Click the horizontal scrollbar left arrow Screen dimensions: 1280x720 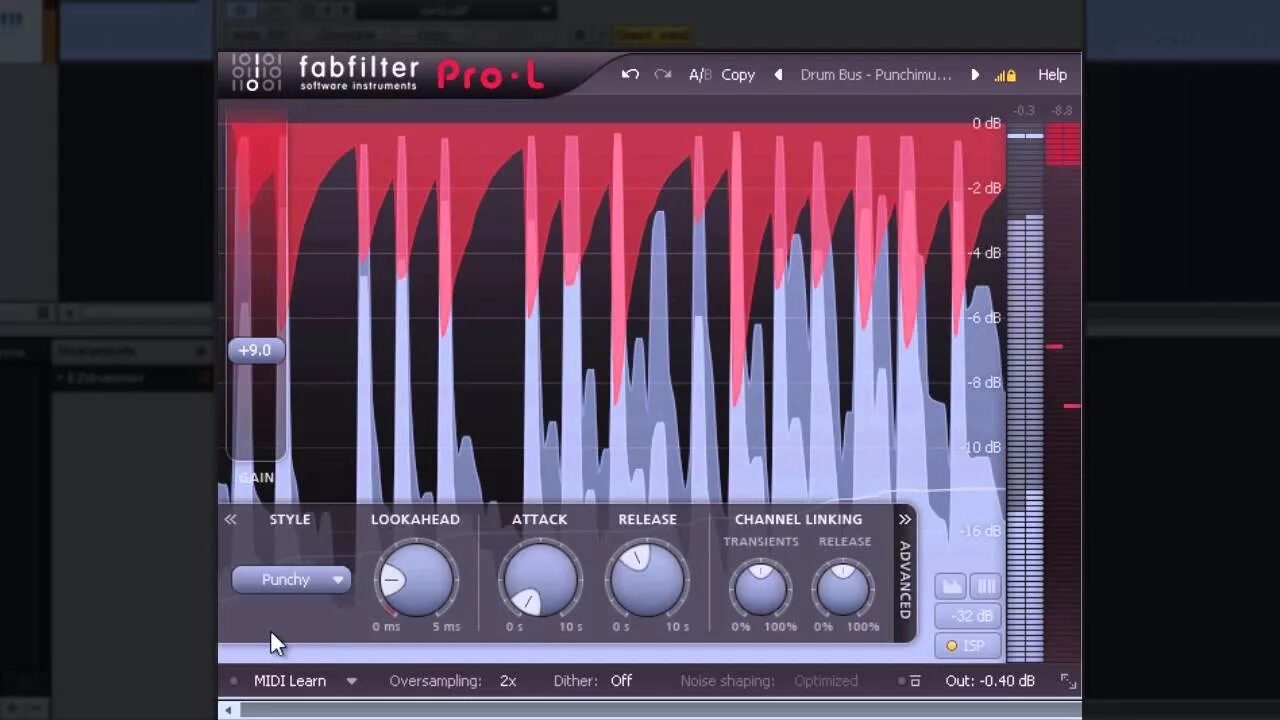(229, 710)
